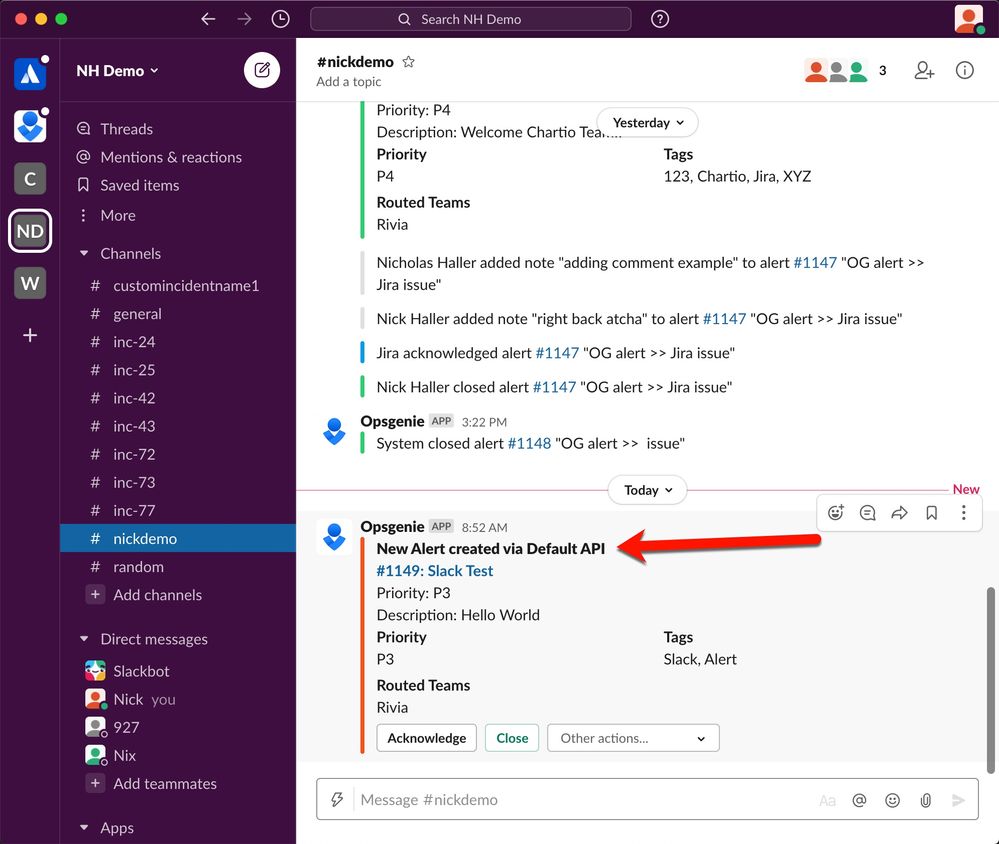The height and width of the screenshot is (844, 999).
Task: Select the ND workspace icon
Action: point(30,231)
